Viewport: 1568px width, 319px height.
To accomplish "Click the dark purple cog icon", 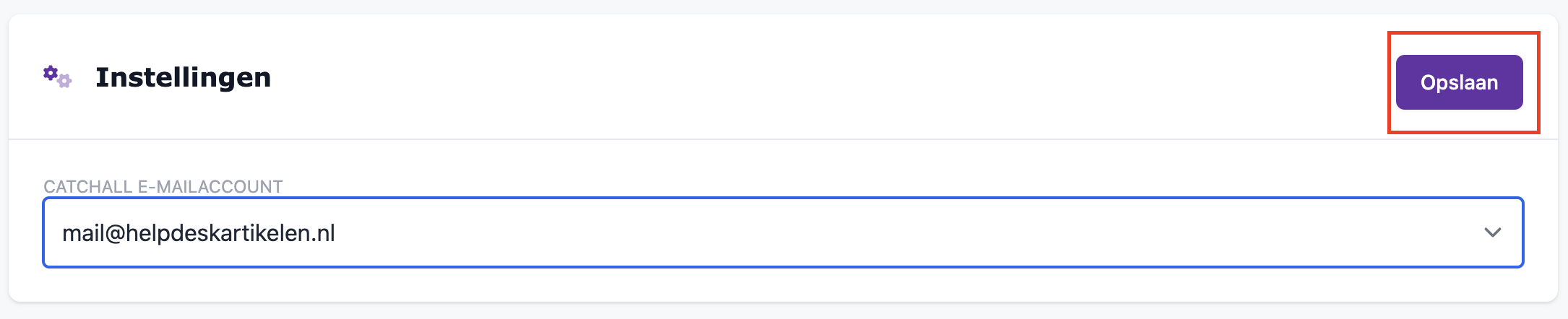I will [51, 72].
